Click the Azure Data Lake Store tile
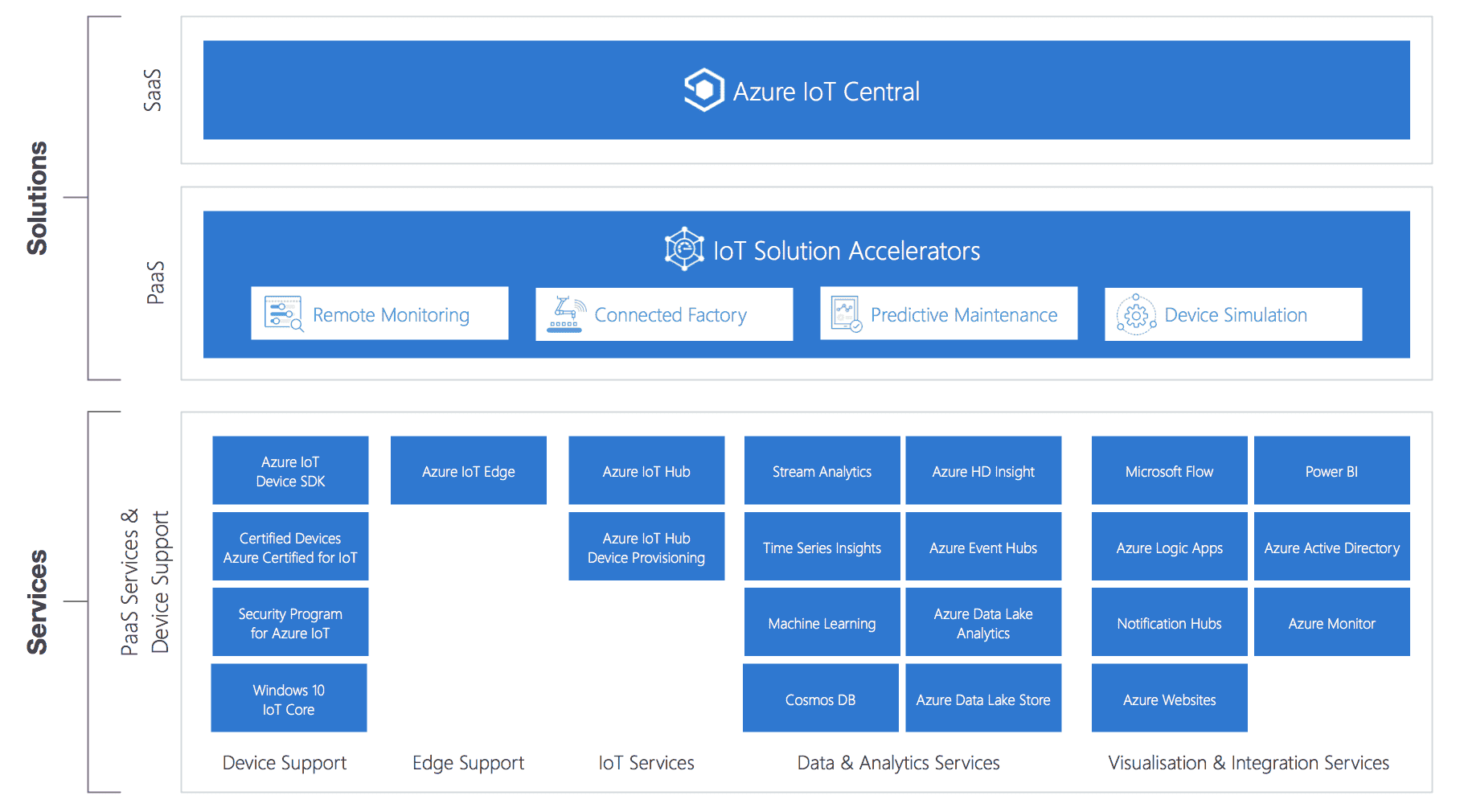Viewport: 1460px width, 812px height. coord(983,699)
